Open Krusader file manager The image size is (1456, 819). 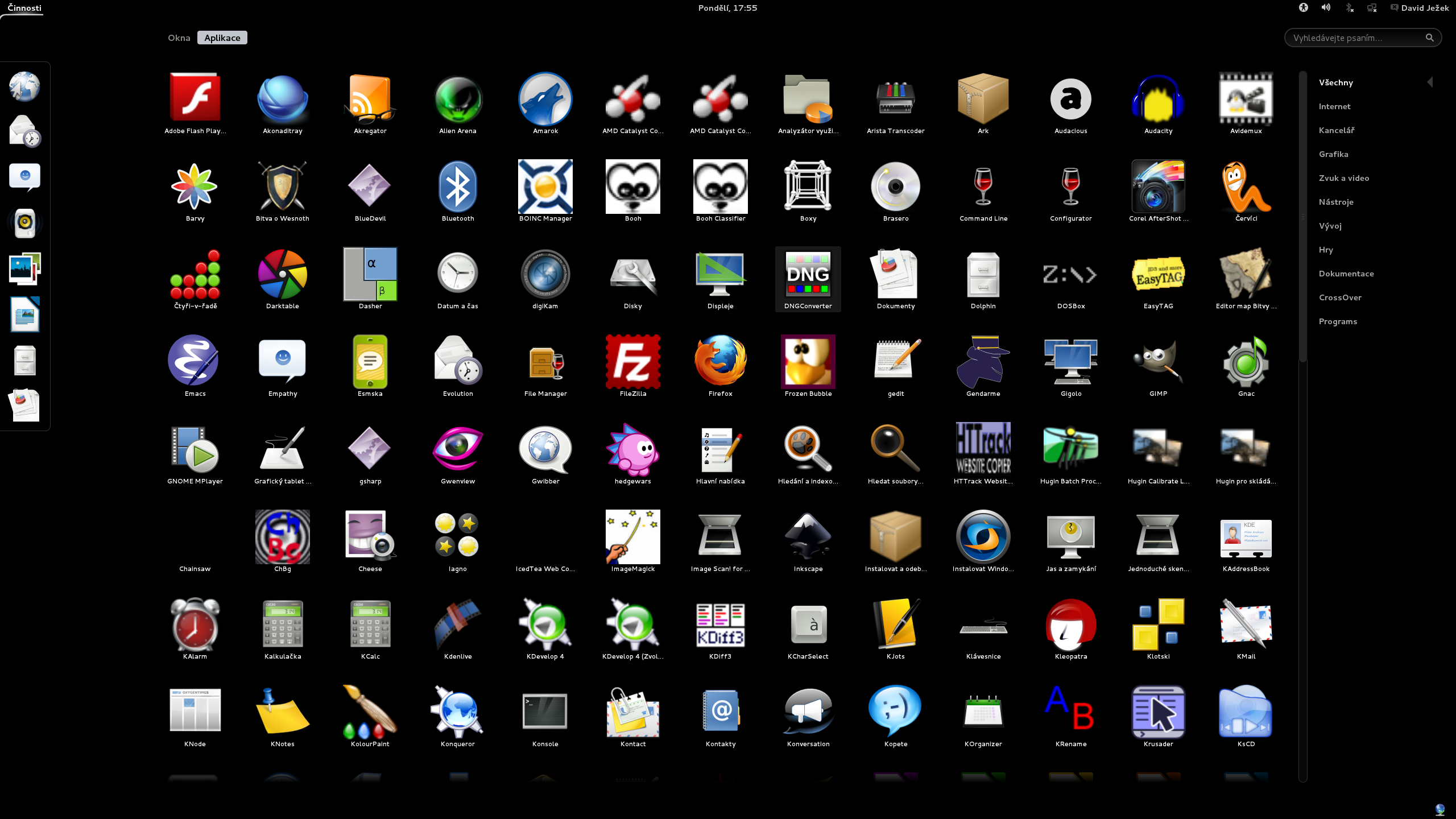pos(1159,717)
